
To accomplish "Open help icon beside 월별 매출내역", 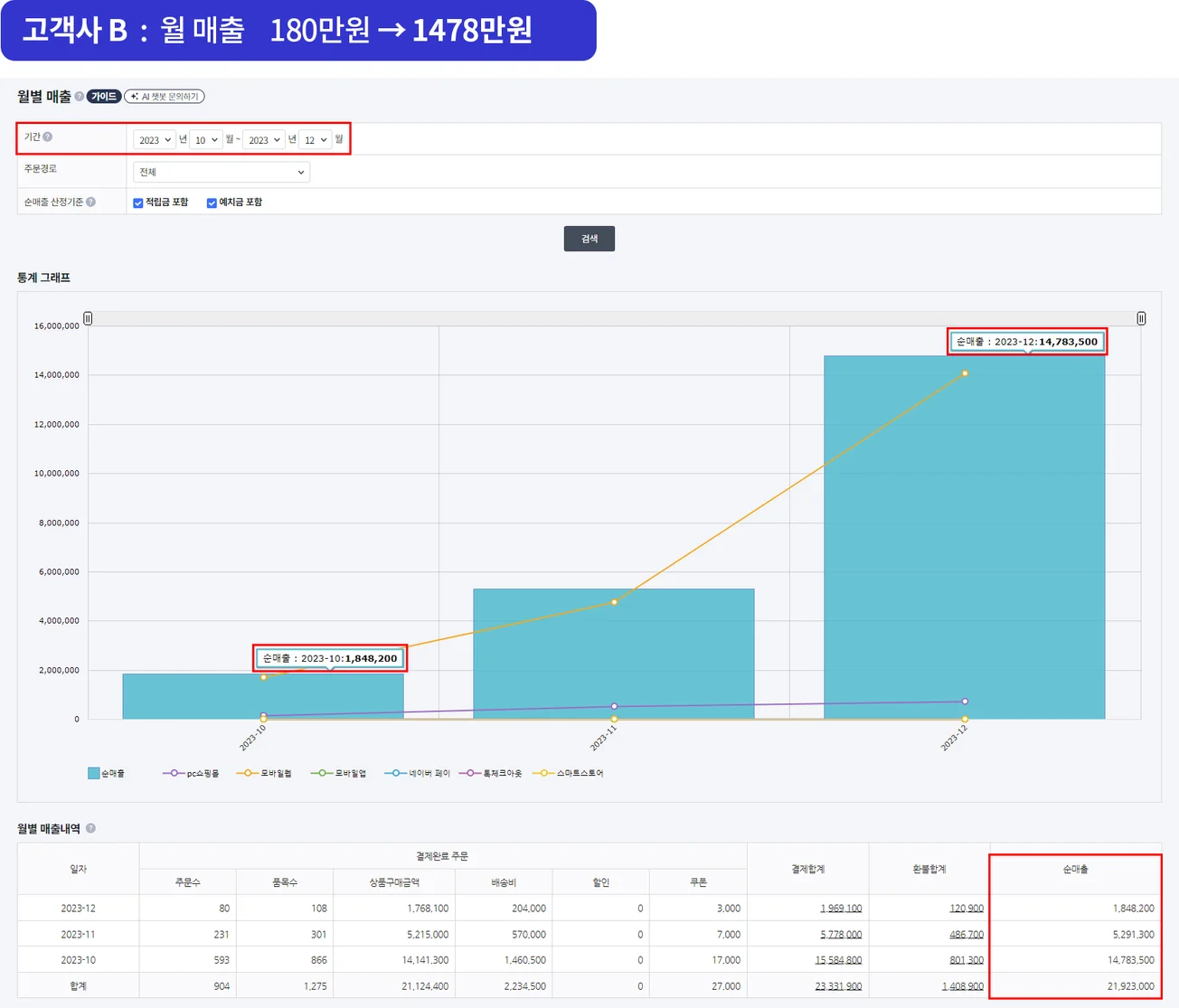I will click(90, 828).
